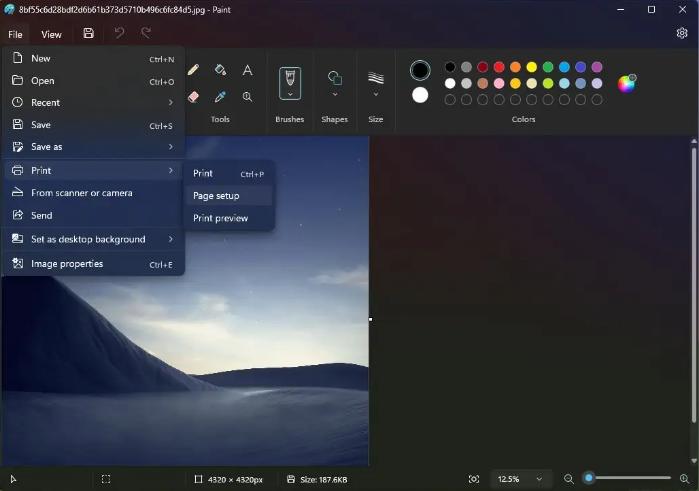This screenshot has height=491, width=699.
Task: Select the Magnifier zoom tool
Action: (x=247, y=97)
